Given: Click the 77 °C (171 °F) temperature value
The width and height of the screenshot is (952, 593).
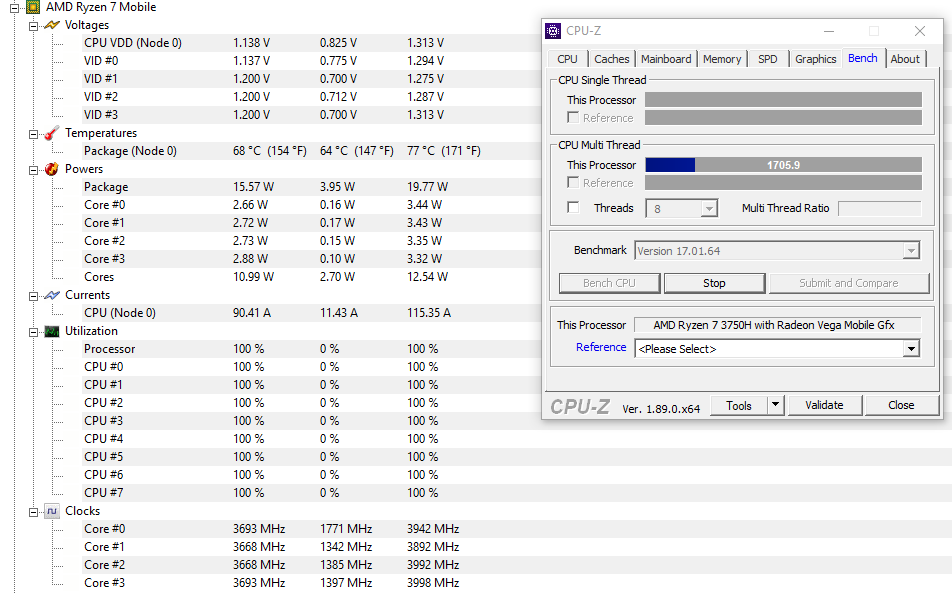Looking at the screenshot, I should (444, 151).
